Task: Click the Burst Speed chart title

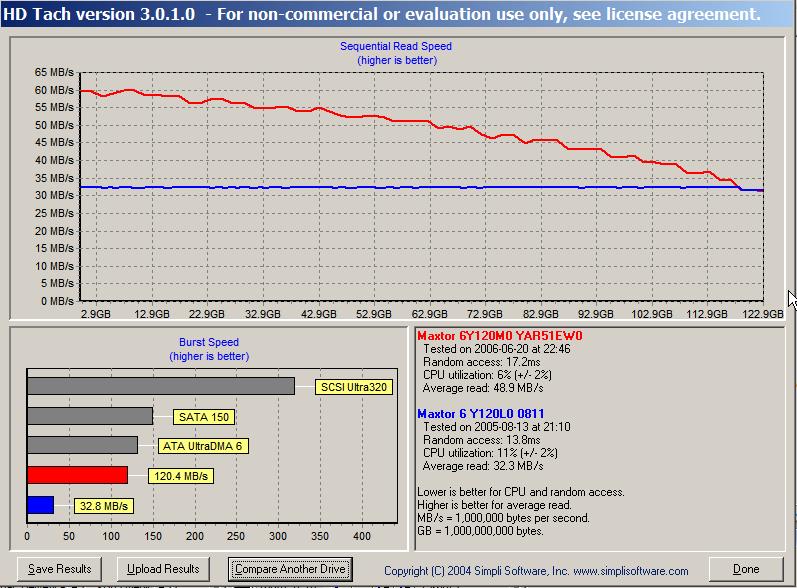Action: [x=209, y=342]
